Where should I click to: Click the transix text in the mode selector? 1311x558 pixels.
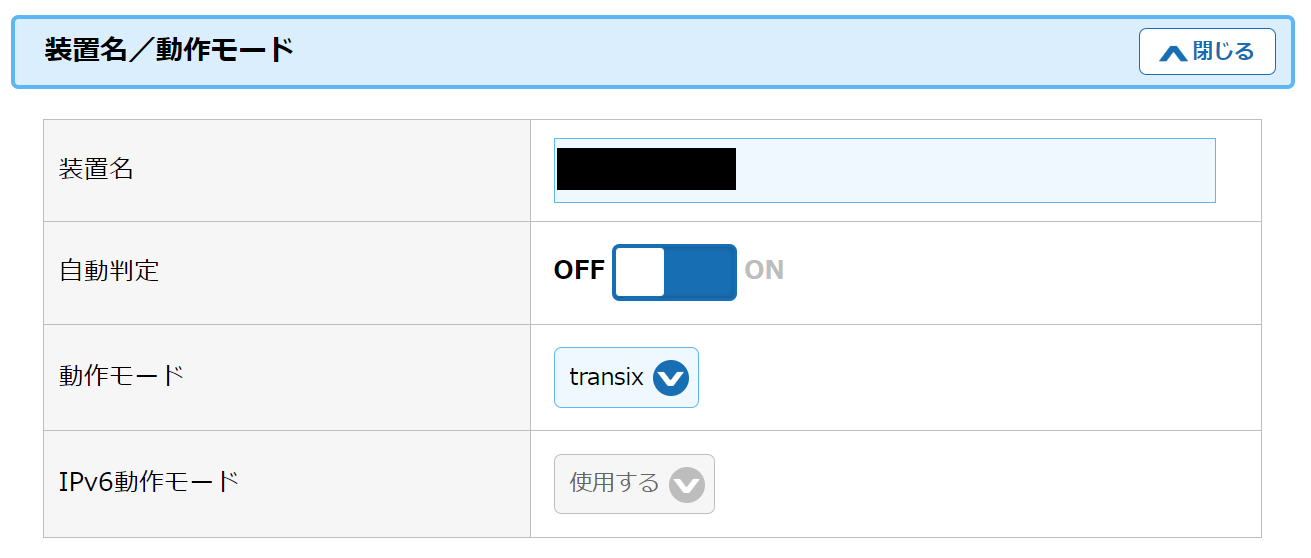coord(606,378)
